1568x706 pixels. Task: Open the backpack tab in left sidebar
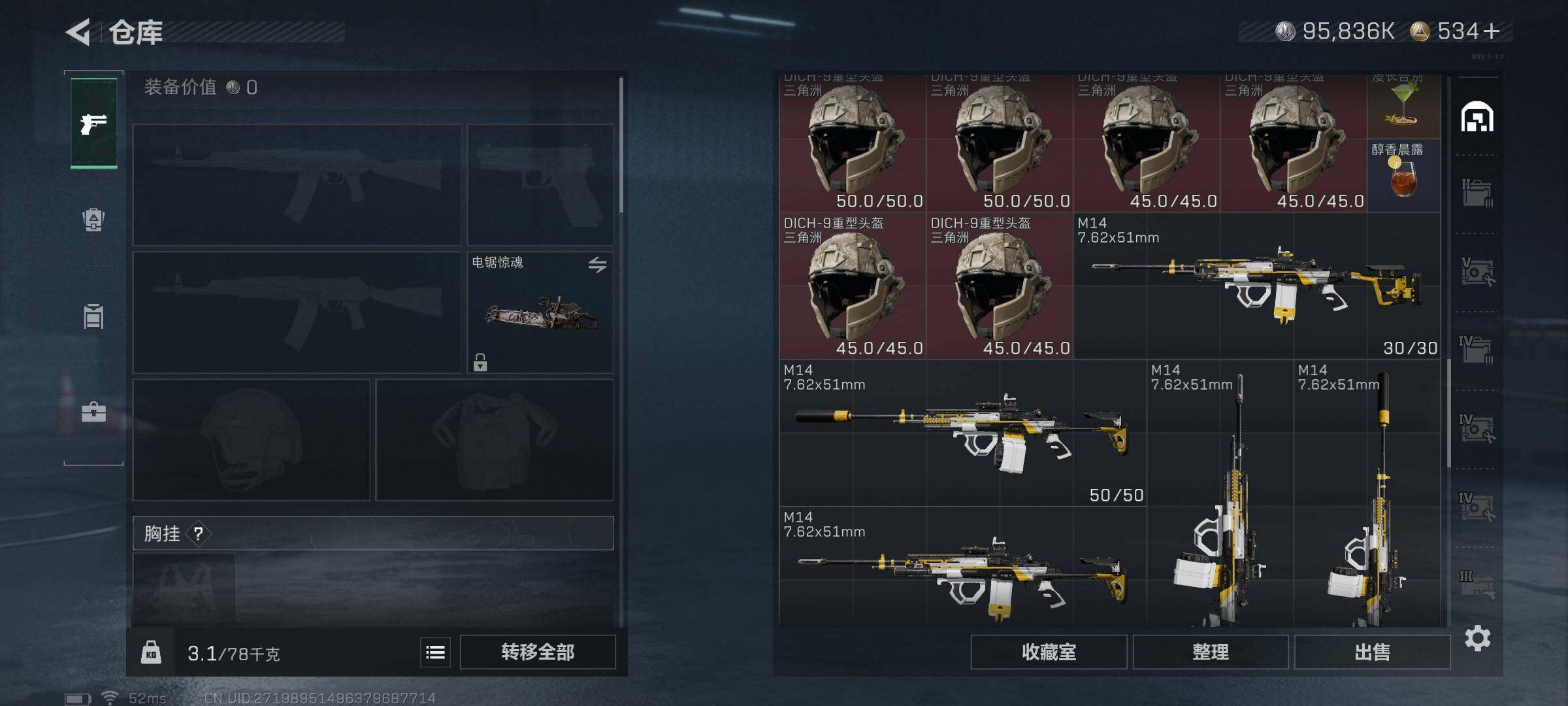(x=93, y=220)
